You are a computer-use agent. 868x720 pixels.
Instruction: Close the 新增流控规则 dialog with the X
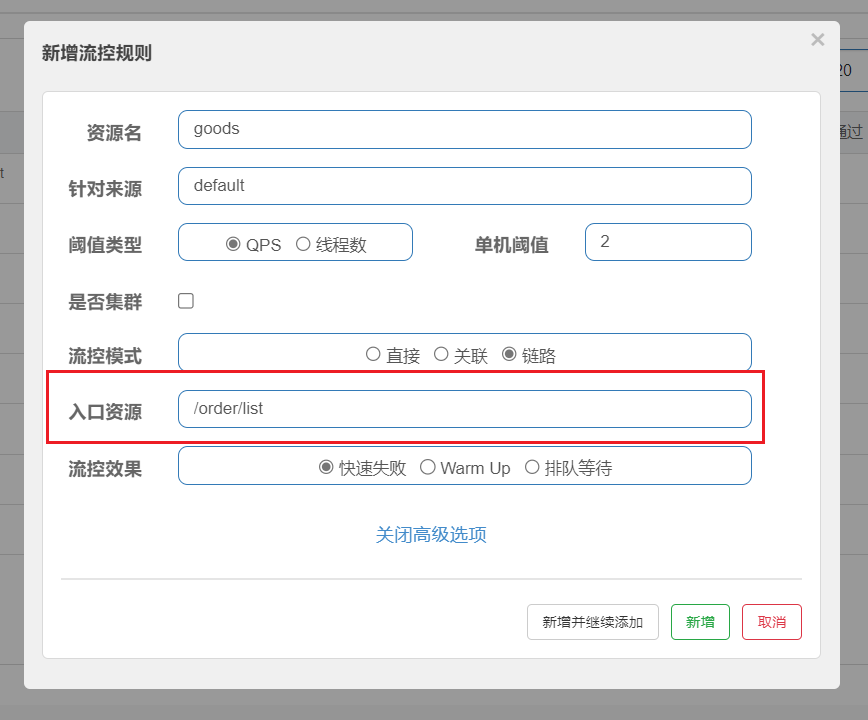[817, 40]
